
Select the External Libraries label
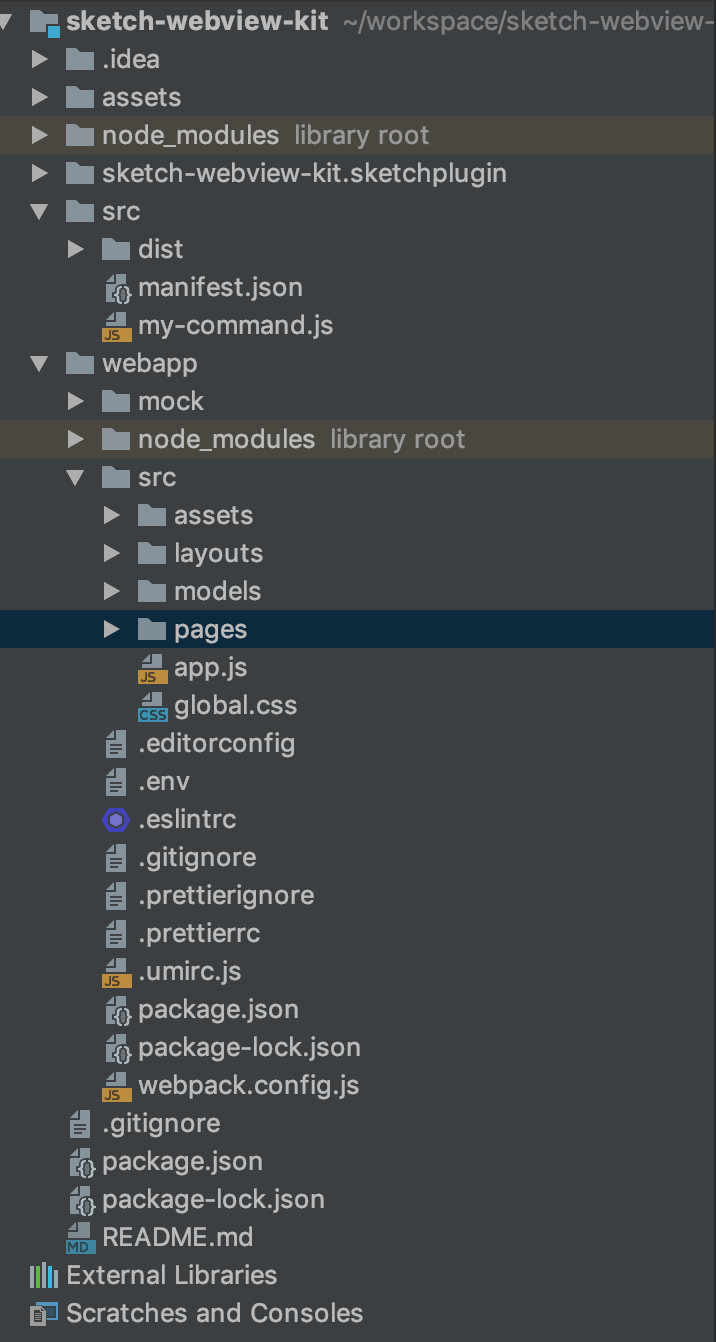click(172, 1275)
